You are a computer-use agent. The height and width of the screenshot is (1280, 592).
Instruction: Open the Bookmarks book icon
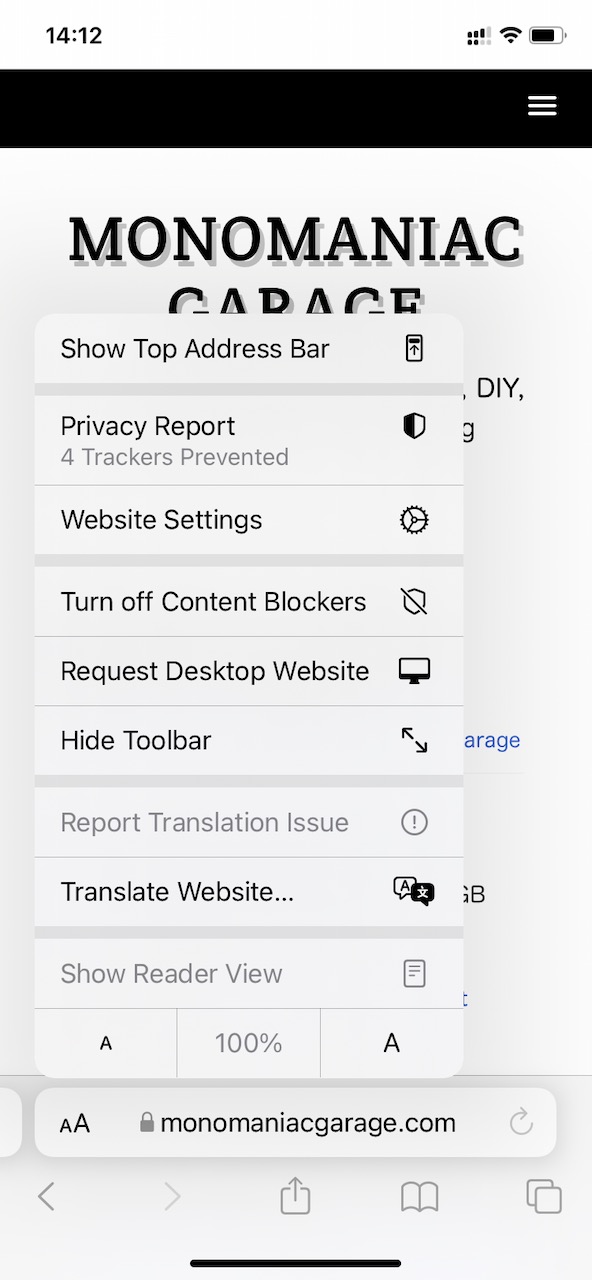[x=420, y=1197]
